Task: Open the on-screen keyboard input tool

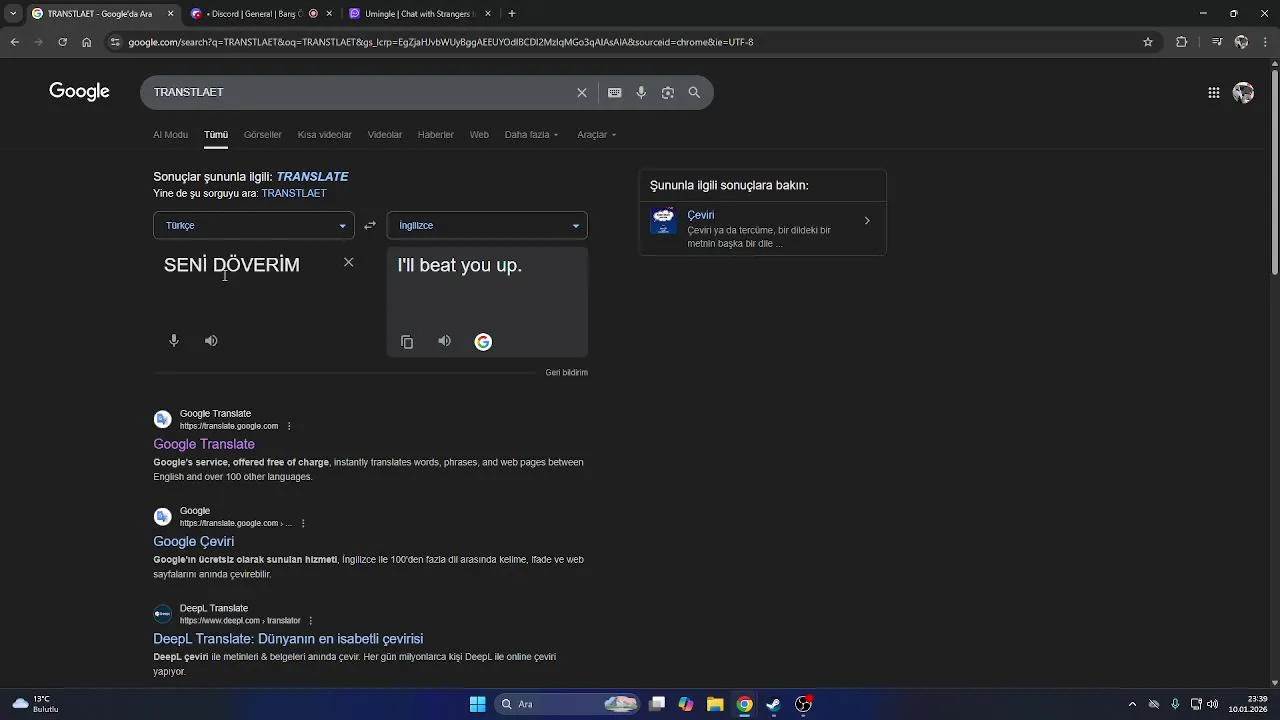Action: click(614, 92)
